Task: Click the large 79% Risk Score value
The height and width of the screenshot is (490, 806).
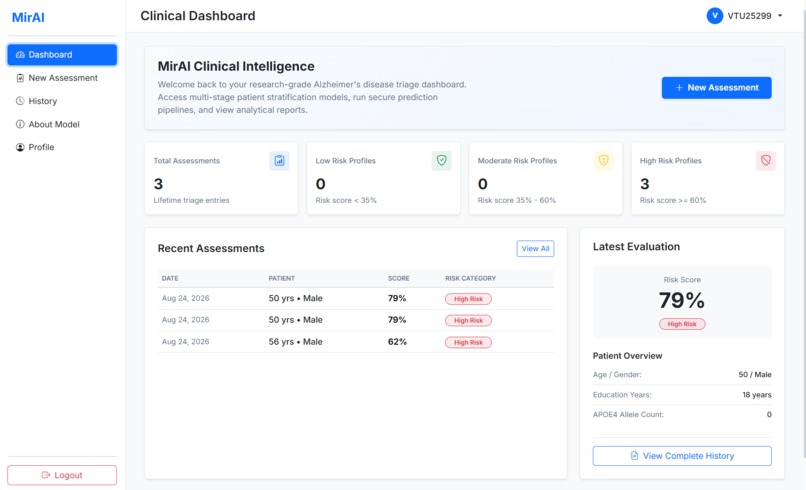Action: click(x=682, y=300)
